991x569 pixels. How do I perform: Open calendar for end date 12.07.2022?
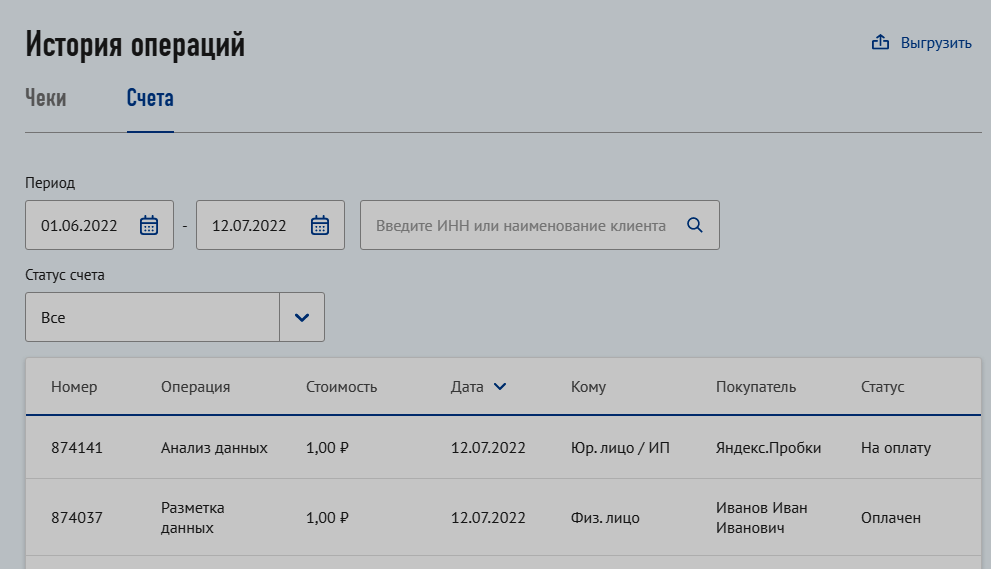[x=320, y=225]
